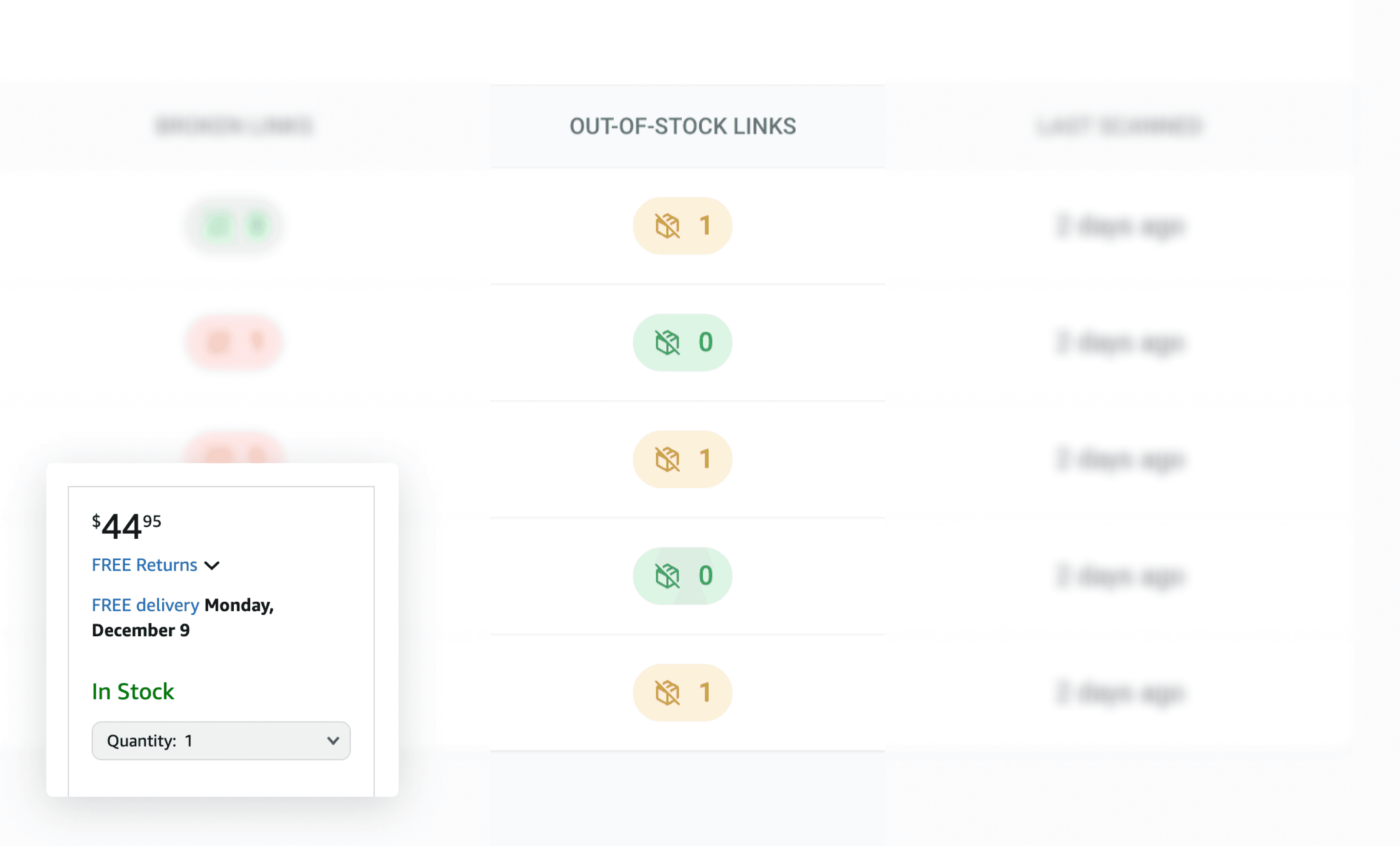
Task: Select the blurred BROKEN LINKS column header
Action: (x=234, y=125)
